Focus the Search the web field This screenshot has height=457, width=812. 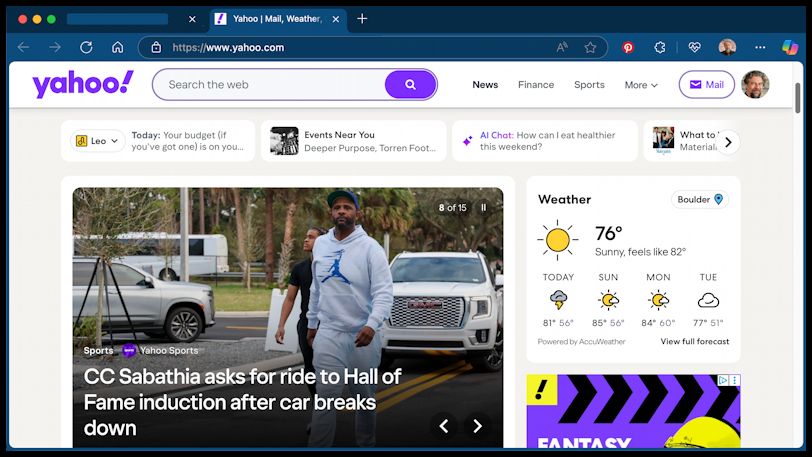[x=269, y=84]
